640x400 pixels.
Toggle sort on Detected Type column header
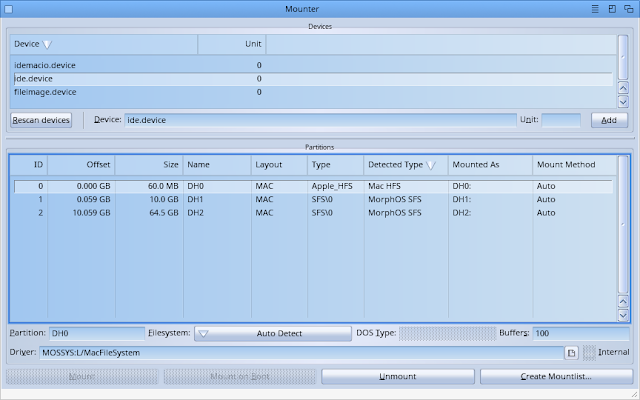(x=406, y=165)
